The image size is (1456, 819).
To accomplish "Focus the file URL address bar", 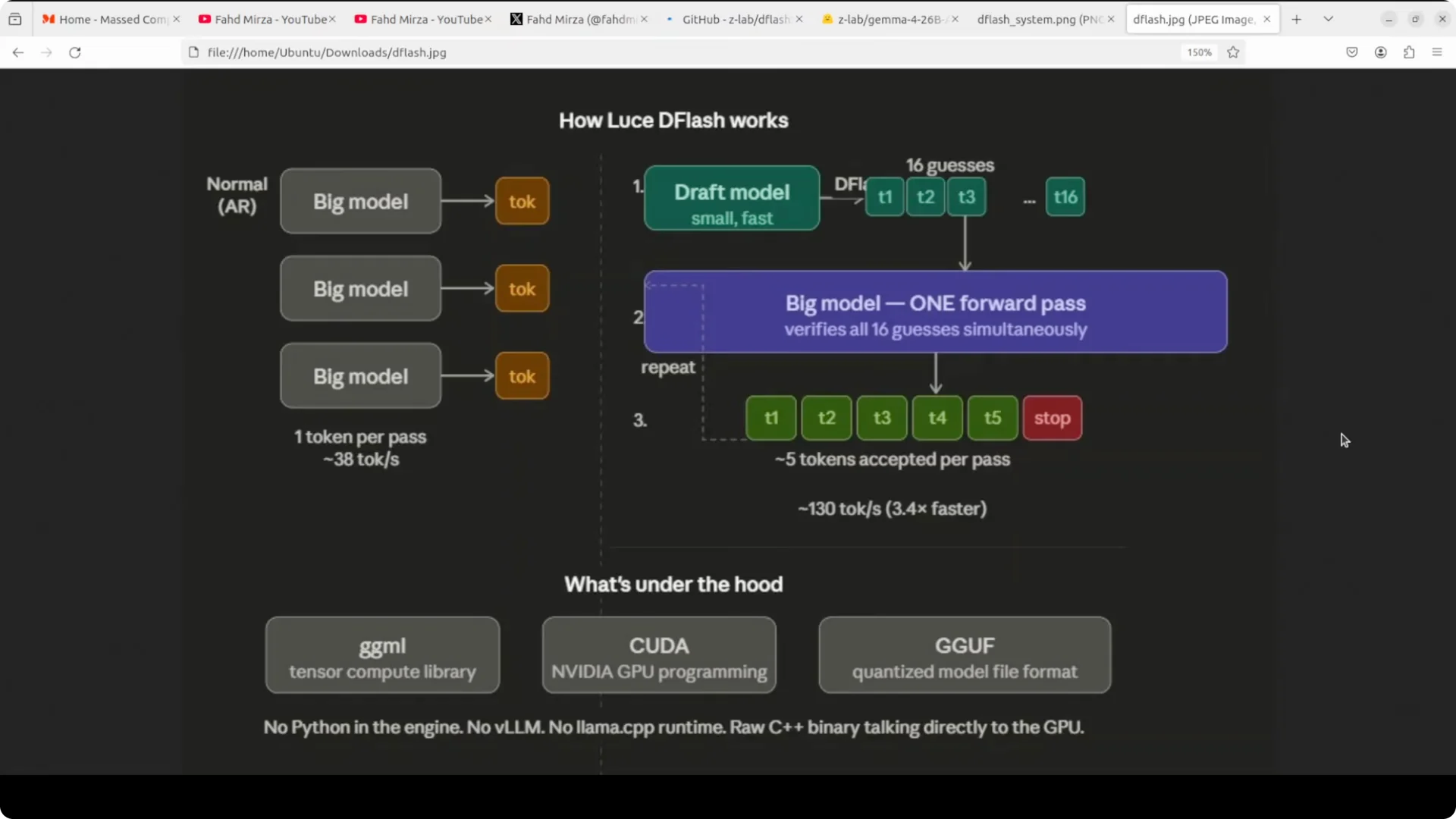I will (682, 52).
